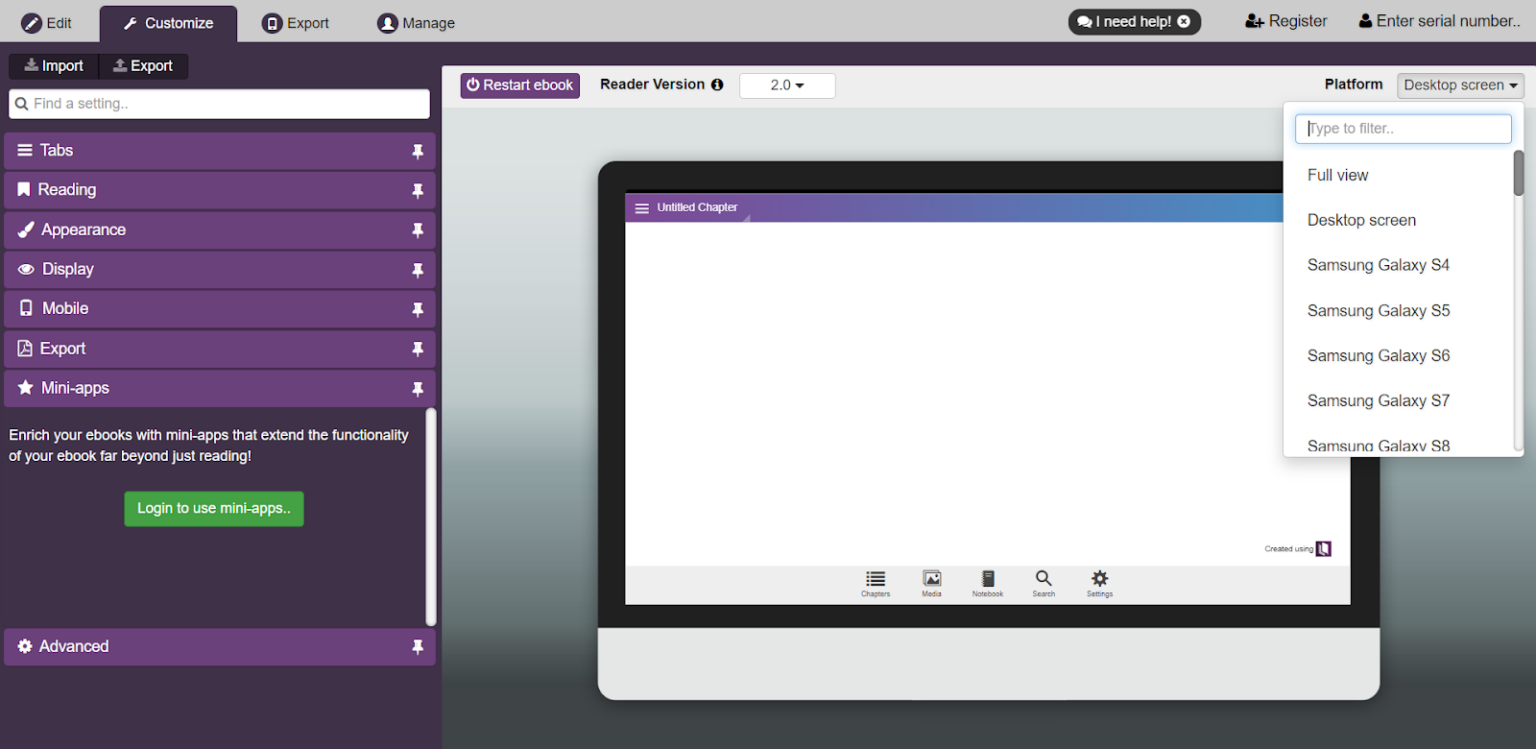Open the Manage tab
Image resolution: width=1536 pixels, height=749 pixels.
point(415,20)
